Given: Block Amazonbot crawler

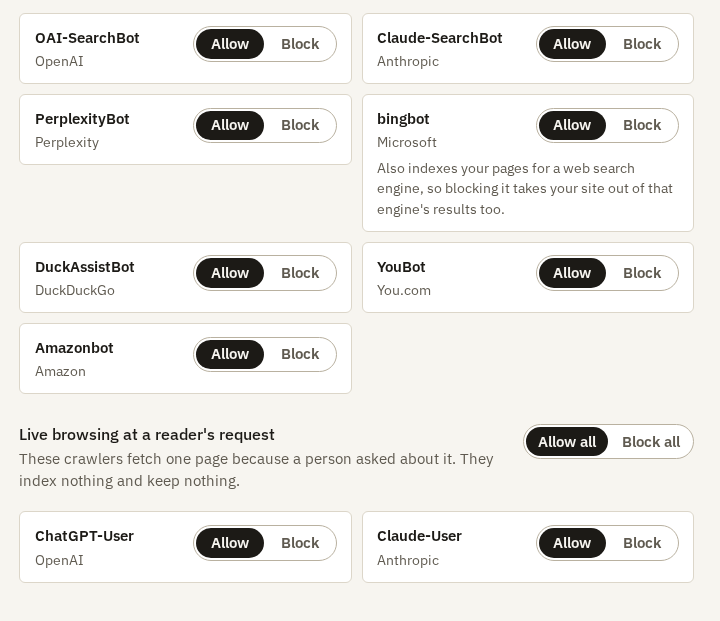Looking at the screenshot, I should [300, 354].
